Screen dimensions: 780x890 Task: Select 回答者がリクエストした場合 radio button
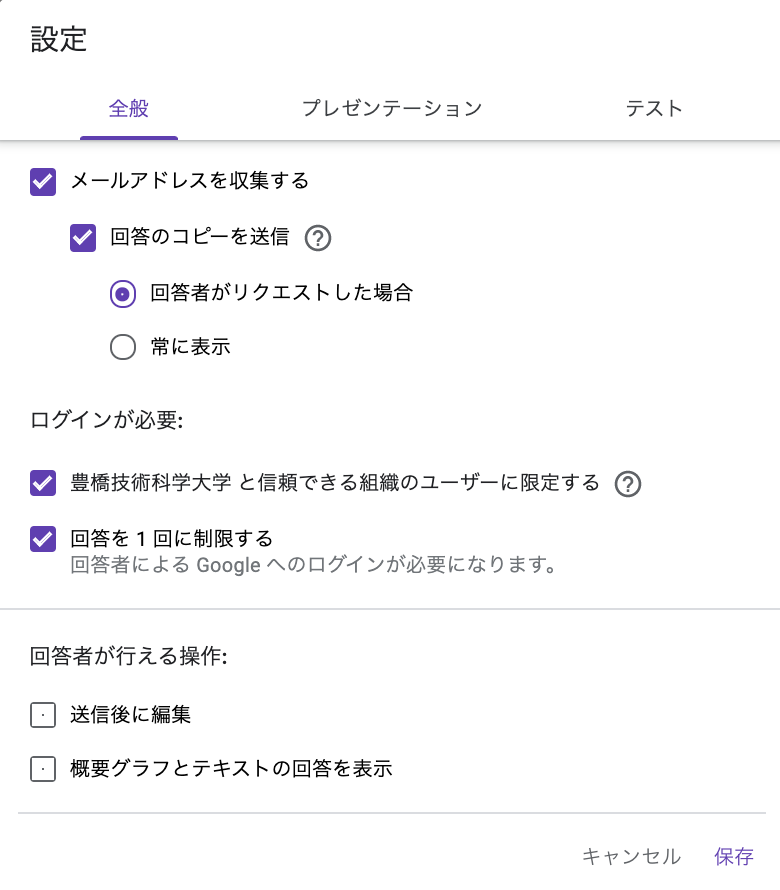pyautogui.click(x=123, y=294)
